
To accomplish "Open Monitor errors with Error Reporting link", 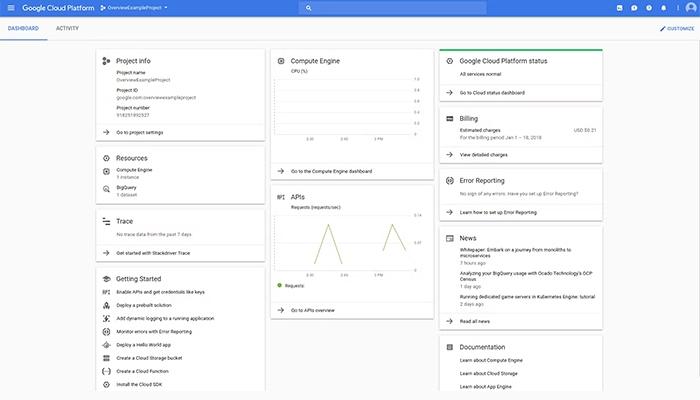I will point(154,332).
